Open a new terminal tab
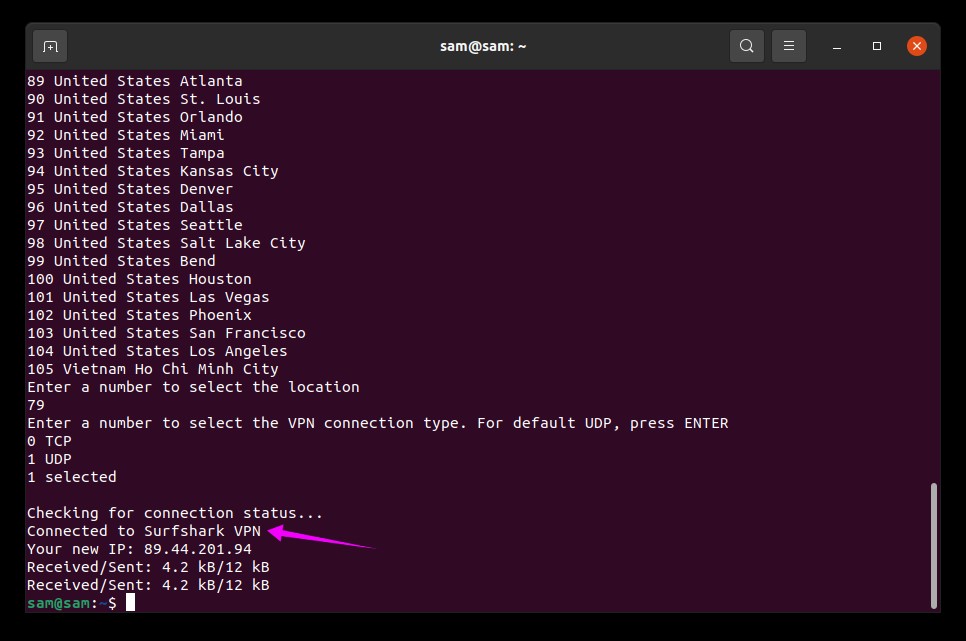This screenshot has height=641, width=966. point(50,46)
